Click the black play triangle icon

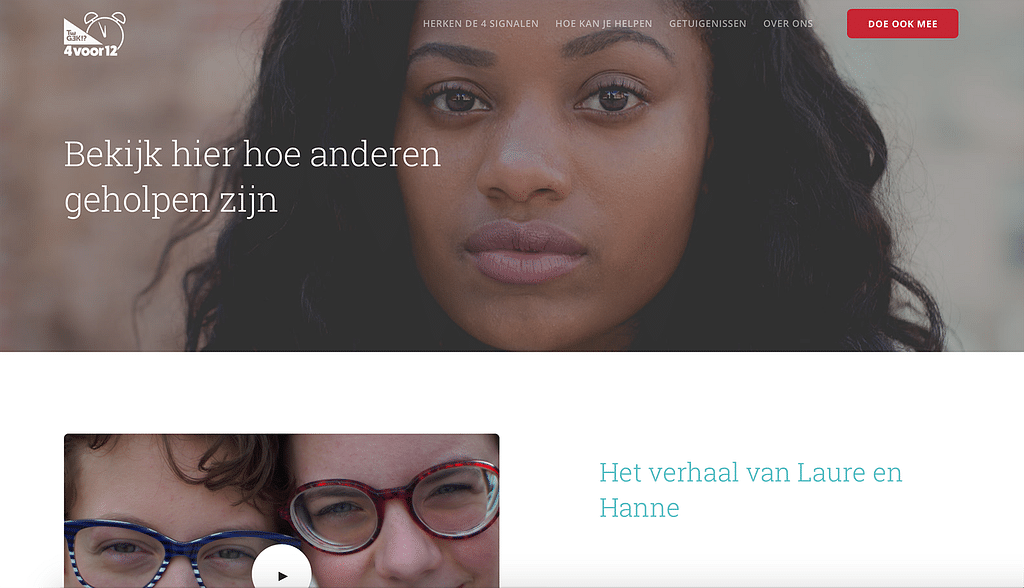tap(283, 576)
